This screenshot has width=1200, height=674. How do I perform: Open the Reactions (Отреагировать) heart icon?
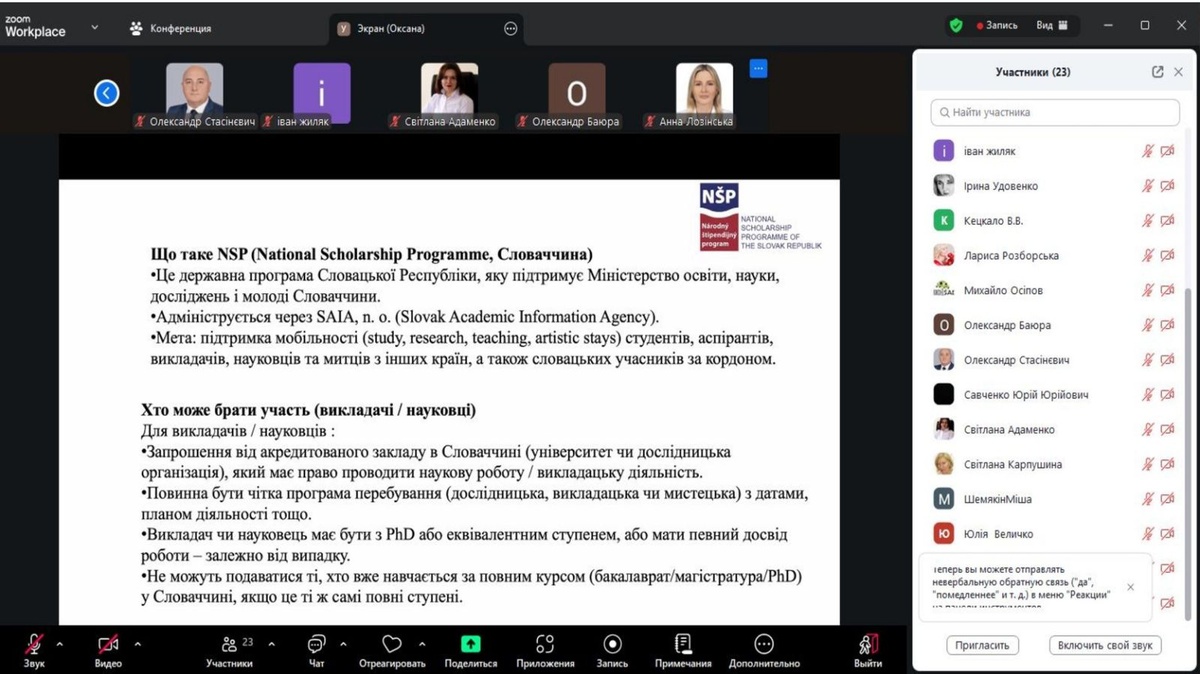click(x=392, y=644)
